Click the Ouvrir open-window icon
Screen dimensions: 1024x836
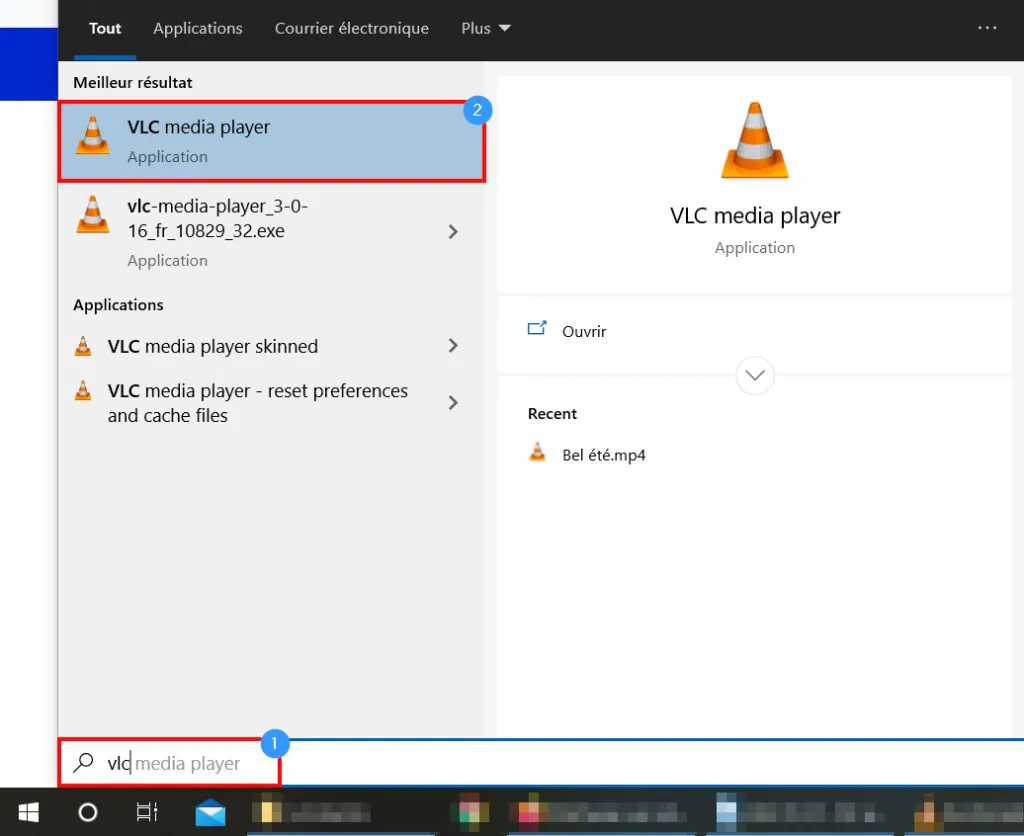537,328
